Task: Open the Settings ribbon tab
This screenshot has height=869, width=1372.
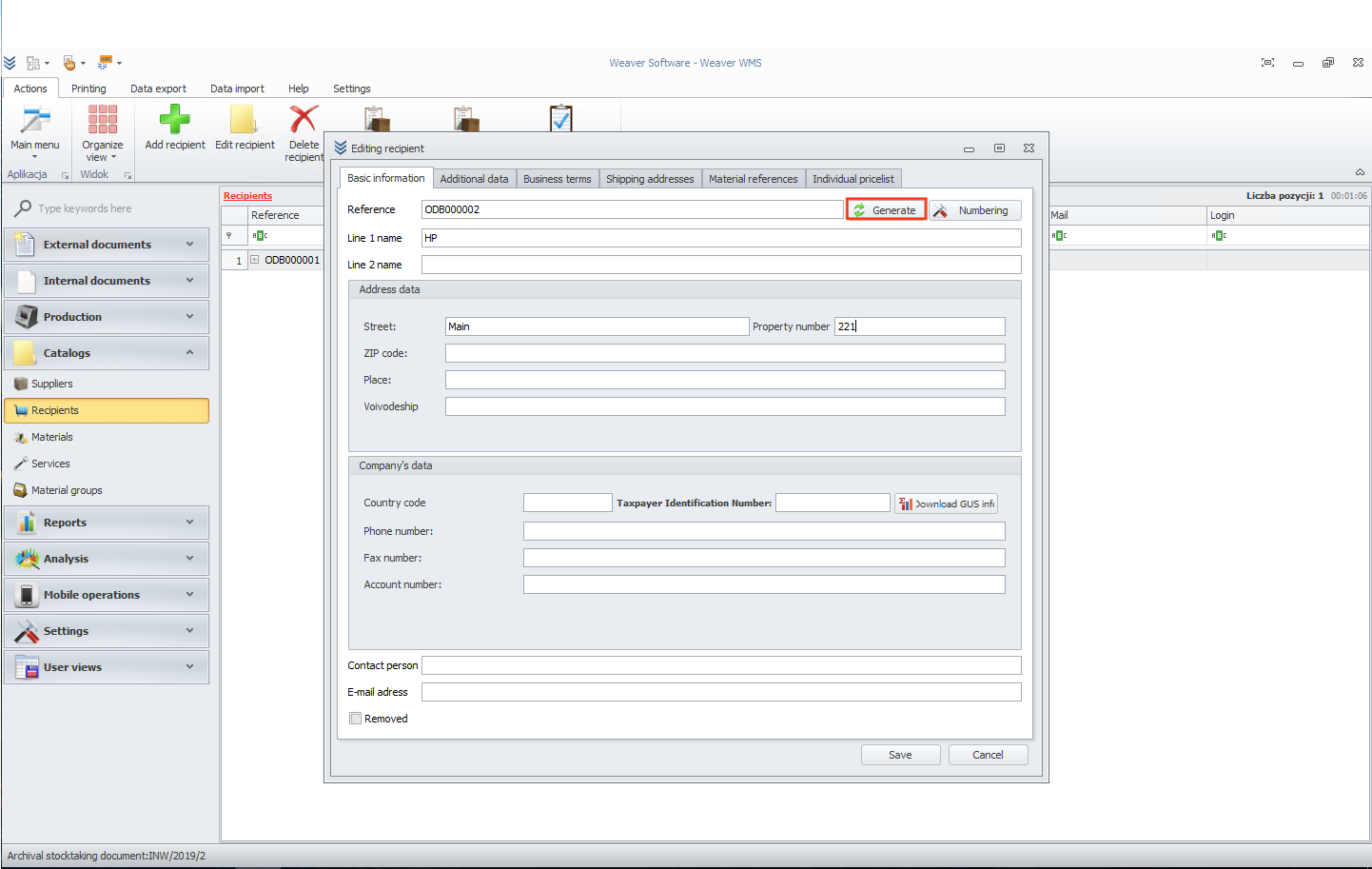Action: pos(351,89)
